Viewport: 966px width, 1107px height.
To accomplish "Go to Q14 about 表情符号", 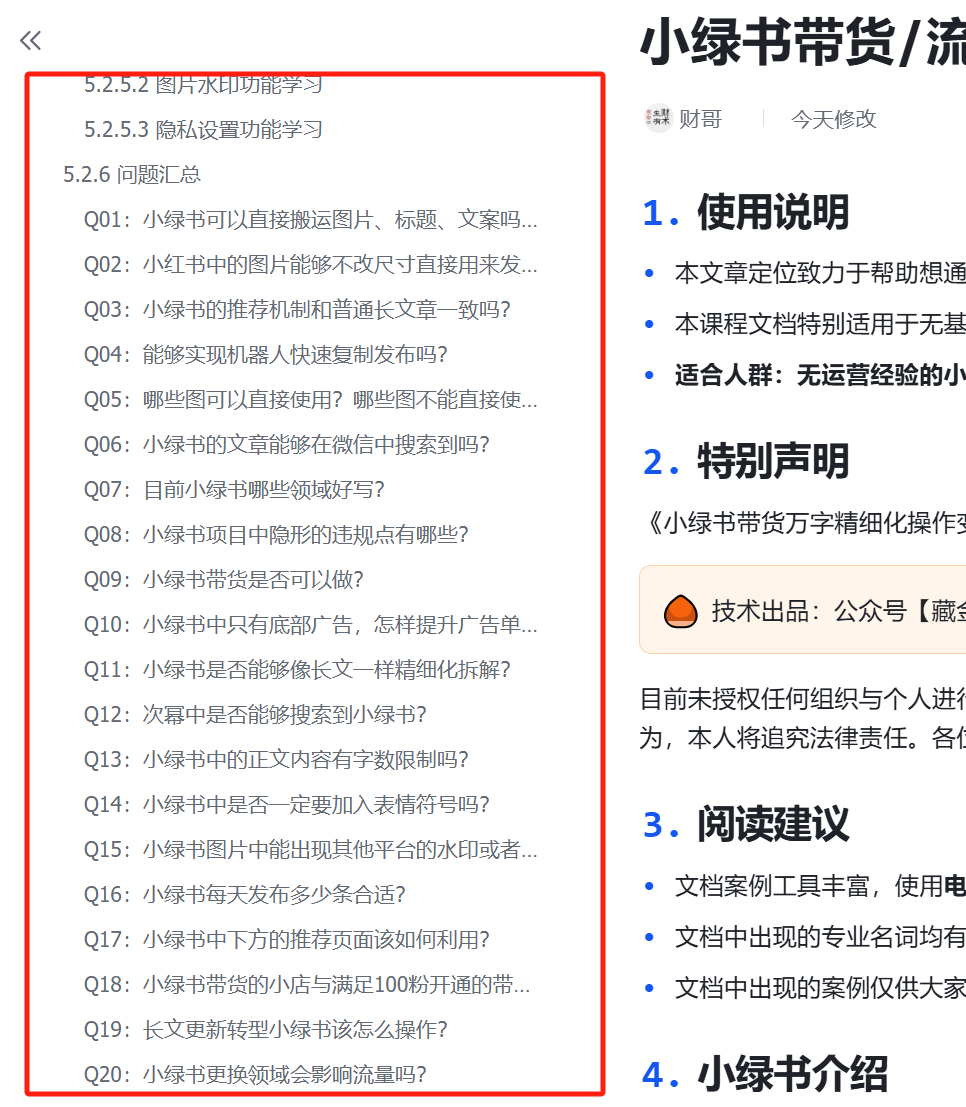I will [x=286, y=805].
